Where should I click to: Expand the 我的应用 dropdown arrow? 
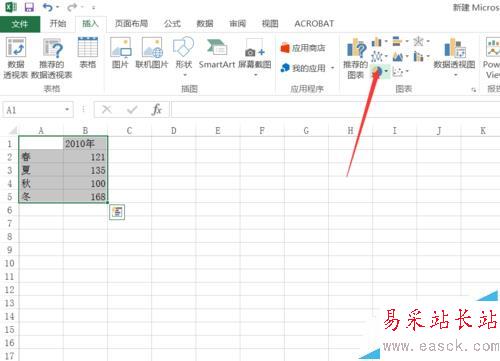[332, 68]
